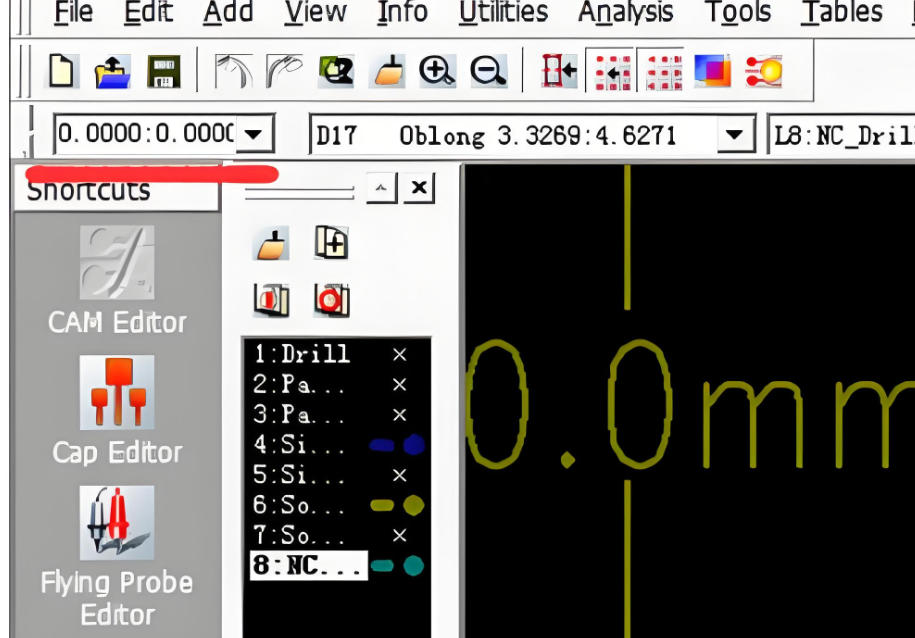
Task: Open coordinate 0.0000:0.0000 dropdown arrow
Action: (x=254, y=135)
